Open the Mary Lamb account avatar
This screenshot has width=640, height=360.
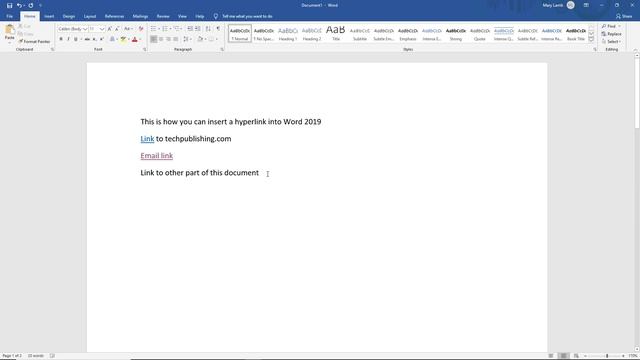click(571, 5)
